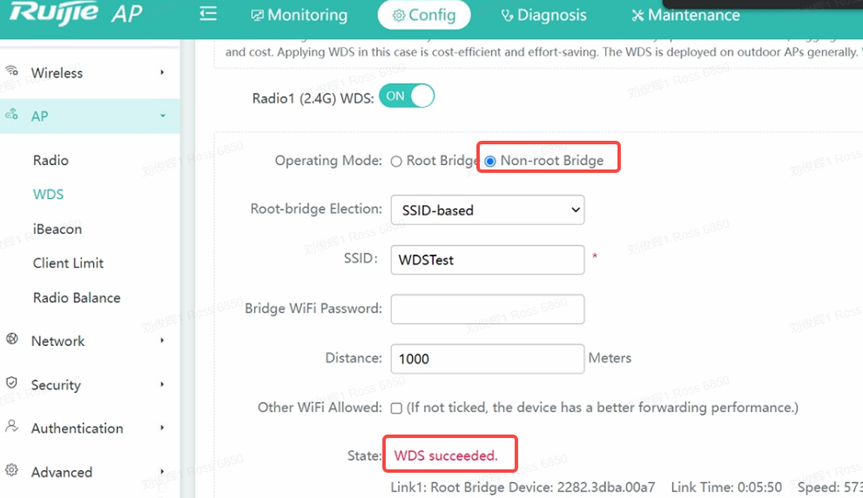Click the sidebar collapse menu icon

208,14
